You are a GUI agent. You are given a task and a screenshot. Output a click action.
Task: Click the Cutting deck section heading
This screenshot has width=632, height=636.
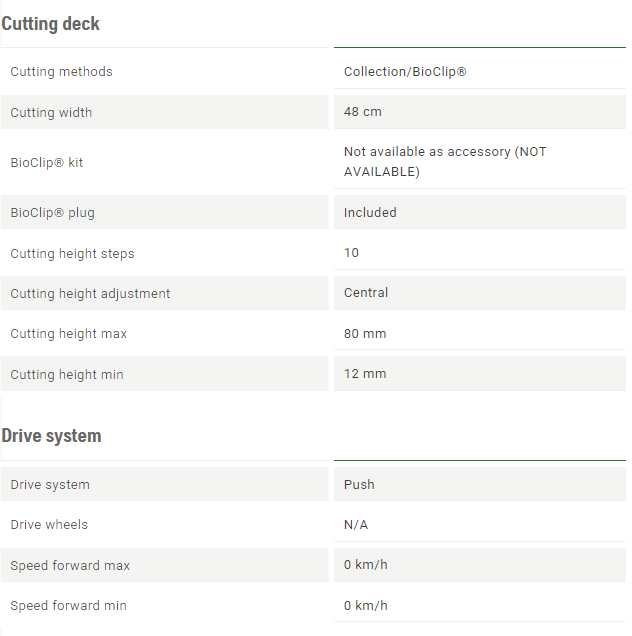(x=50, y=24)
